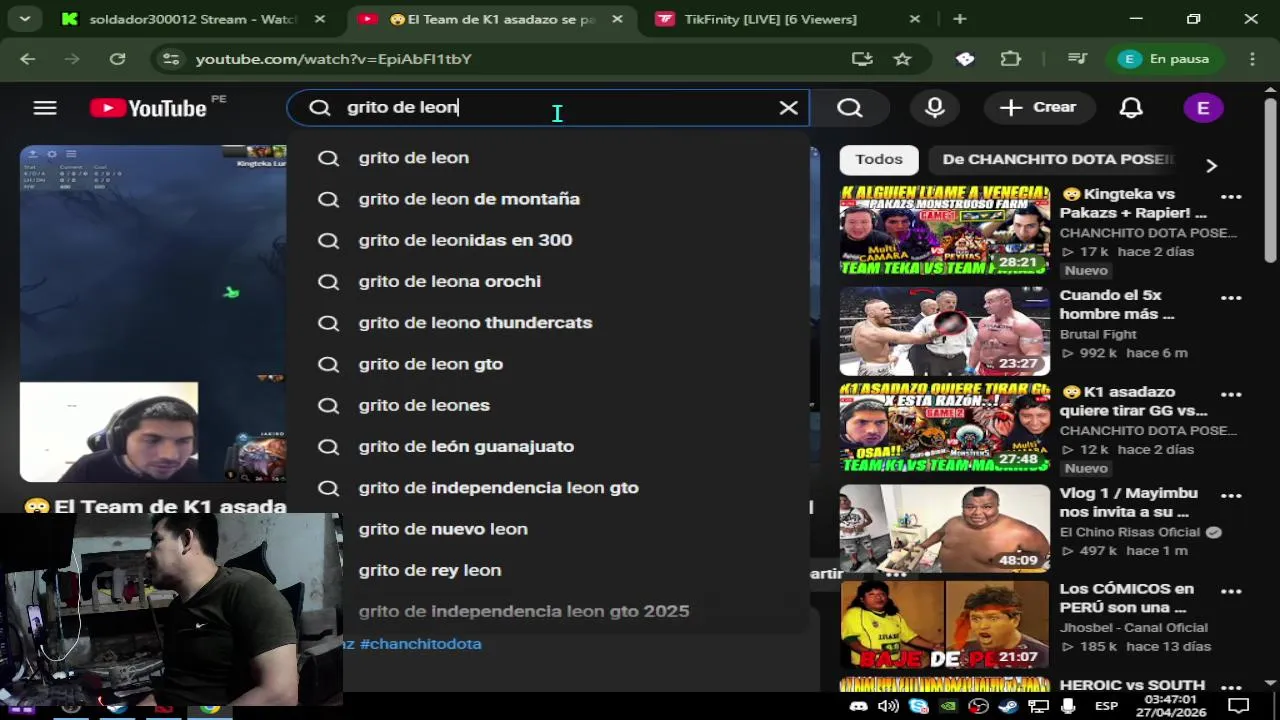Choose the first suggestion "grito de leon"
The height and width of the screenshot is (720, 1280).
[x=548, y=158]
